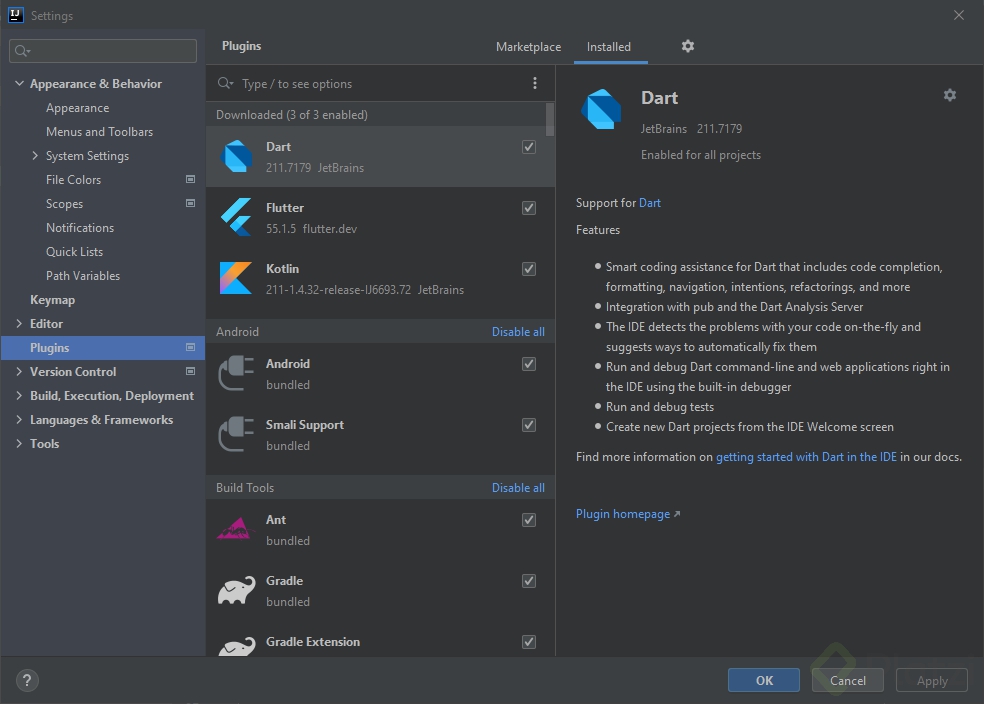Click the Apply button
The height and width of the screenshot is (704, 984).
click(932, 681)
